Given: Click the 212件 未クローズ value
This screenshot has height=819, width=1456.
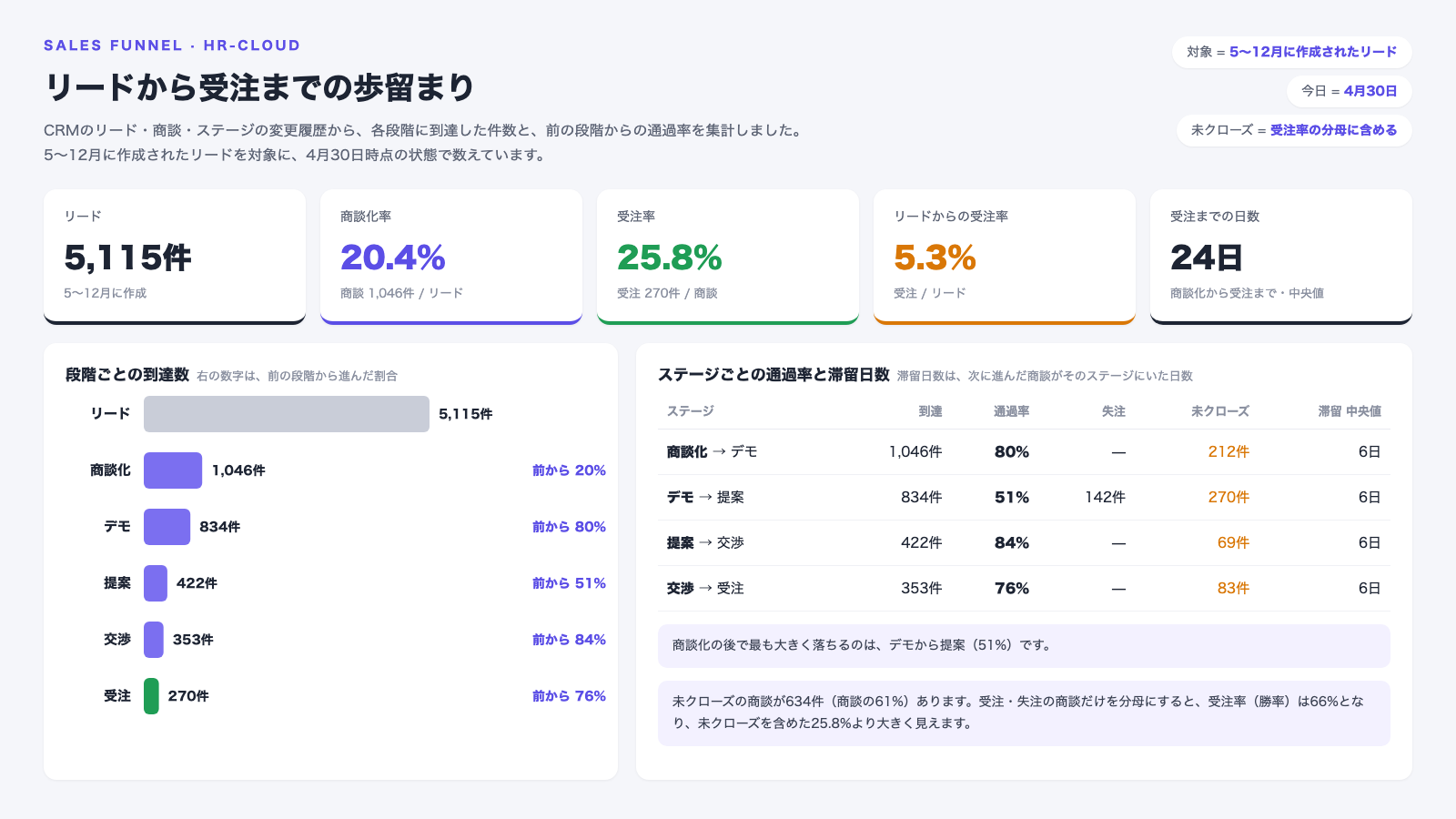Looking at the screenshot, I should coord(1228,452).
